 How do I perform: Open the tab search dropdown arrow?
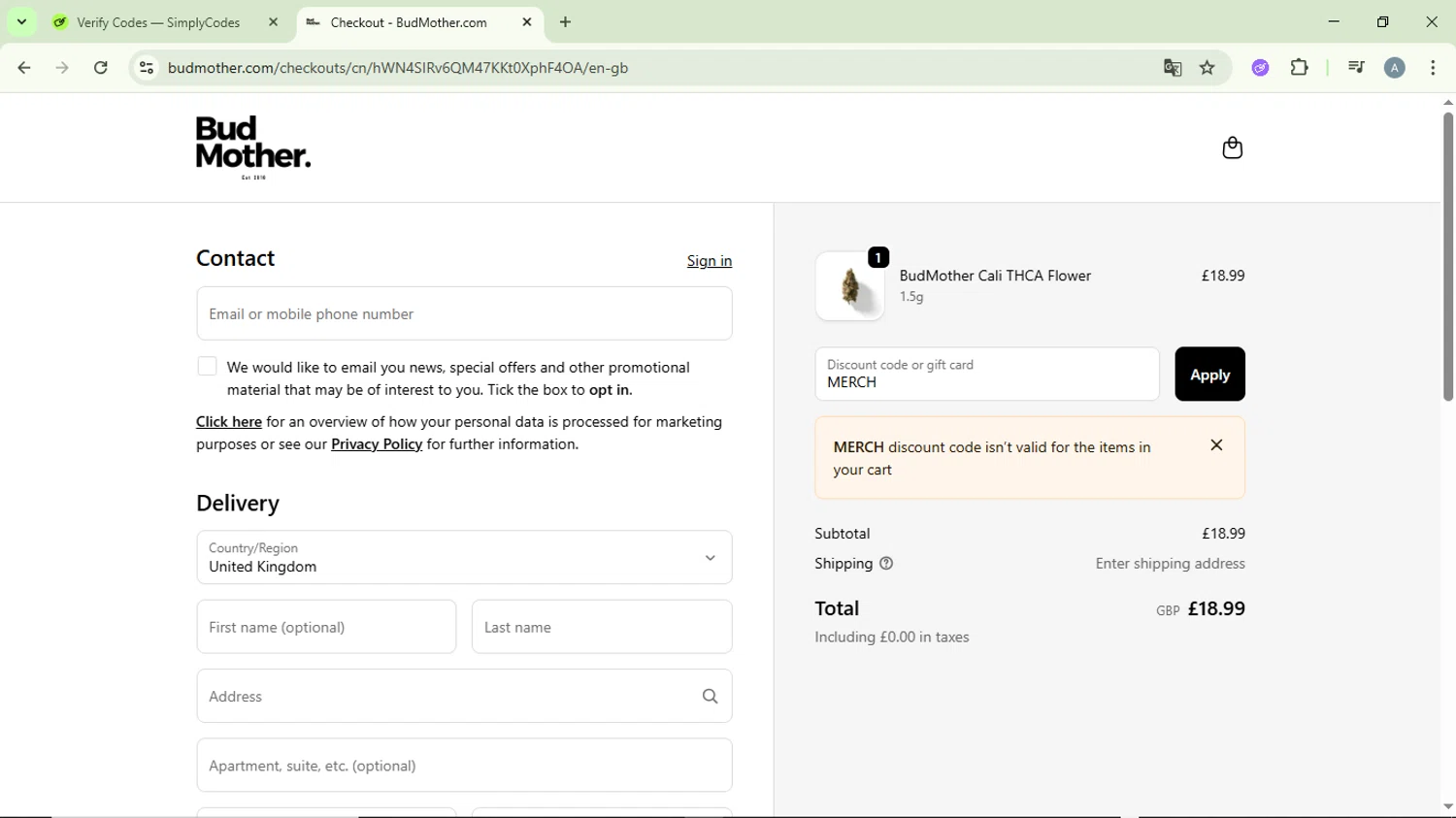pyautogui.click(x=21, y=22)
